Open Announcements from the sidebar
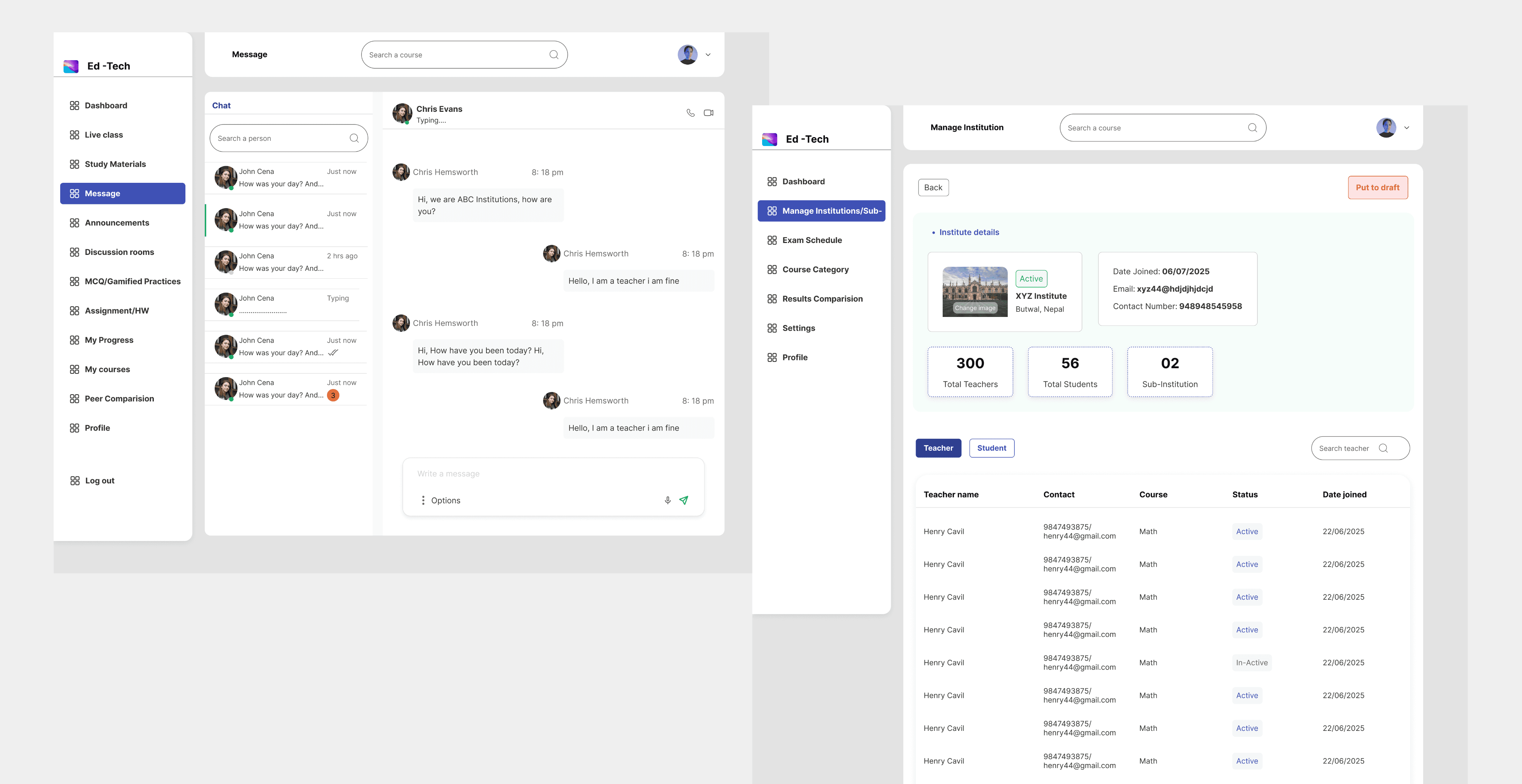The height and width of the screenshot is (784, 1522). 117,223
